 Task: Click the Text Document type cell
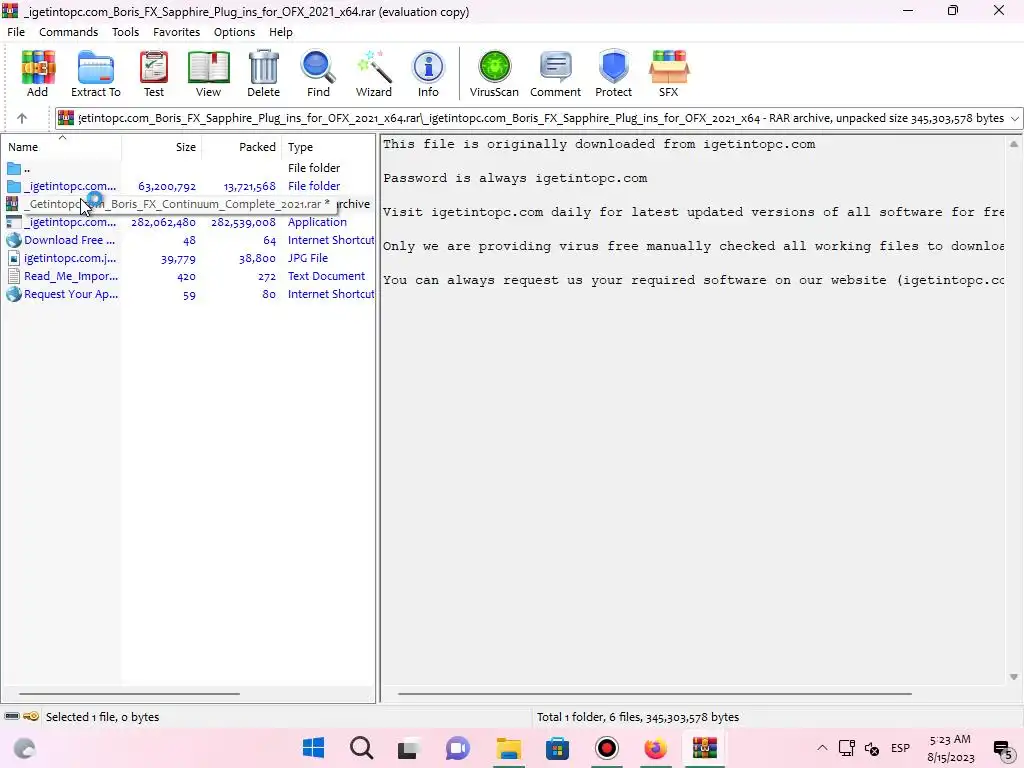(x=327, y=276)
